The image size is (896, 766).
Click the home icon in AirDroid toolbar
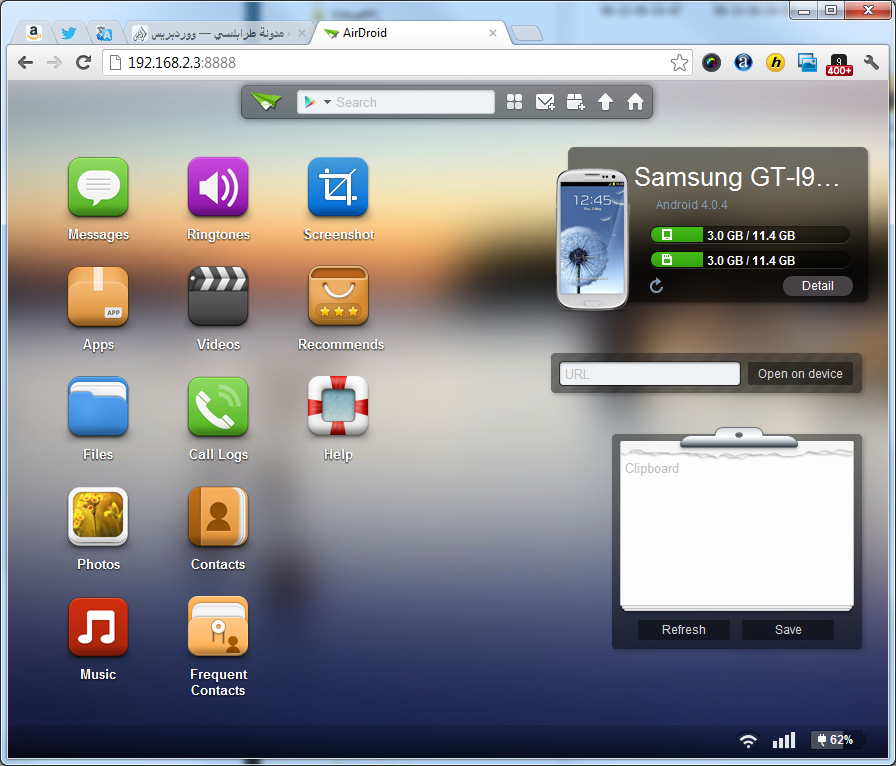tap(635, 102)
